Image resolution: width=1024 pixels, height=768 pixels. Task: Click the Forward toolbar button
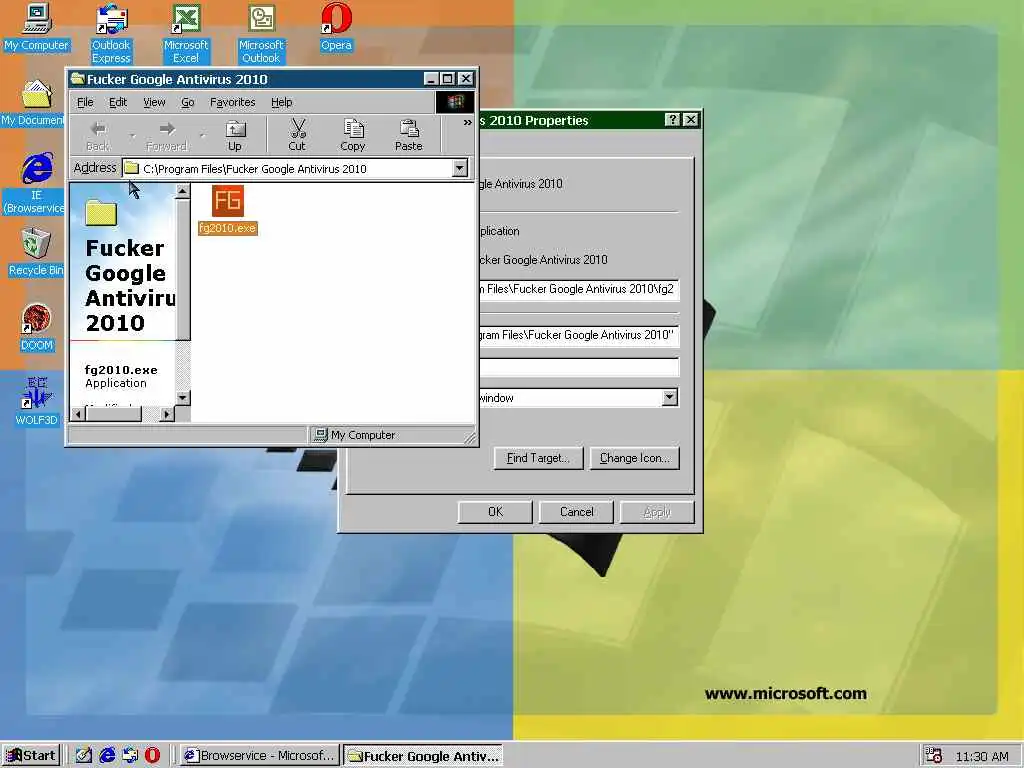[167, 136]
